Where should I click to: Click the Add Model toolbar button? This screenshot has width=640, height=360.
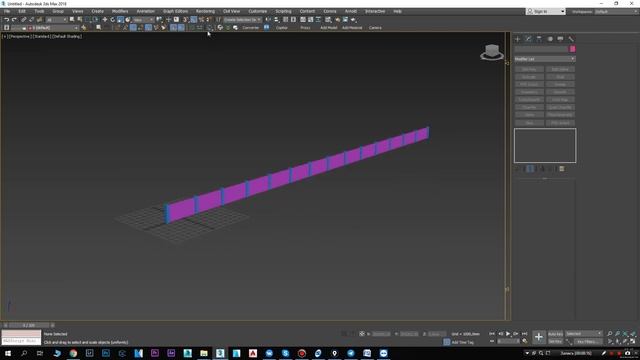329,28
